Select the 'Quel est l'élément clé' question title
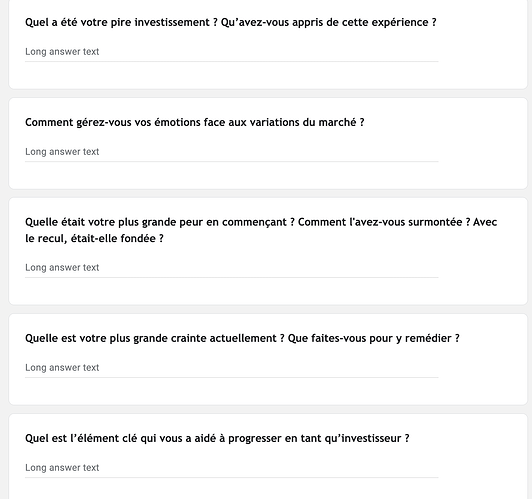 [217, 439]
